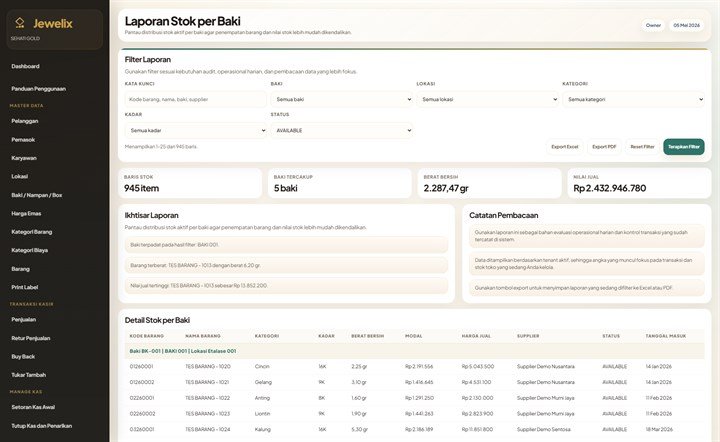The image size is (720, 442).
Task: Open Kategori Barang in sidebar
Action: (x=32, y=232)
